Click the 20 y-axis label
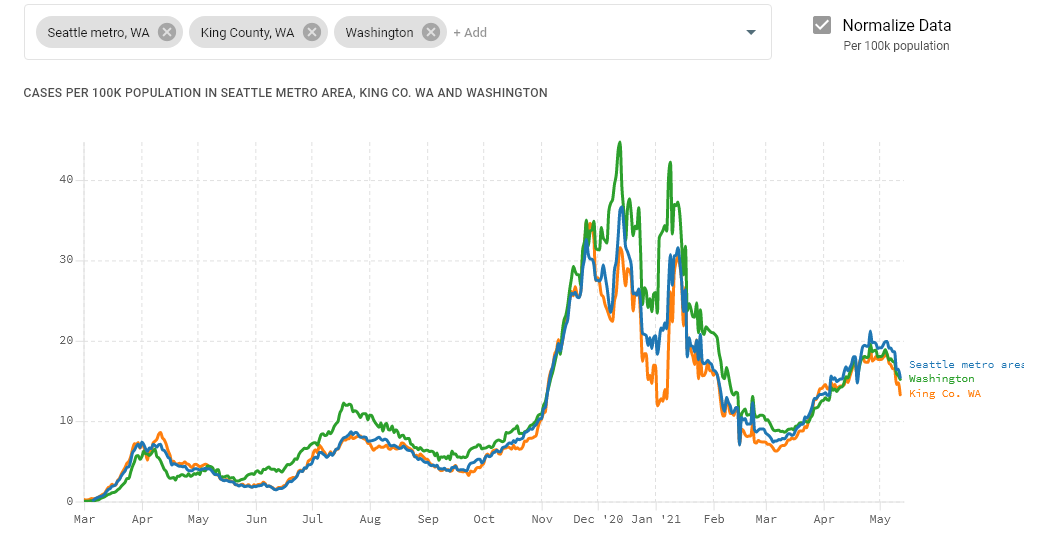The height and width of the screenshot is (559, 1052). 66,340
